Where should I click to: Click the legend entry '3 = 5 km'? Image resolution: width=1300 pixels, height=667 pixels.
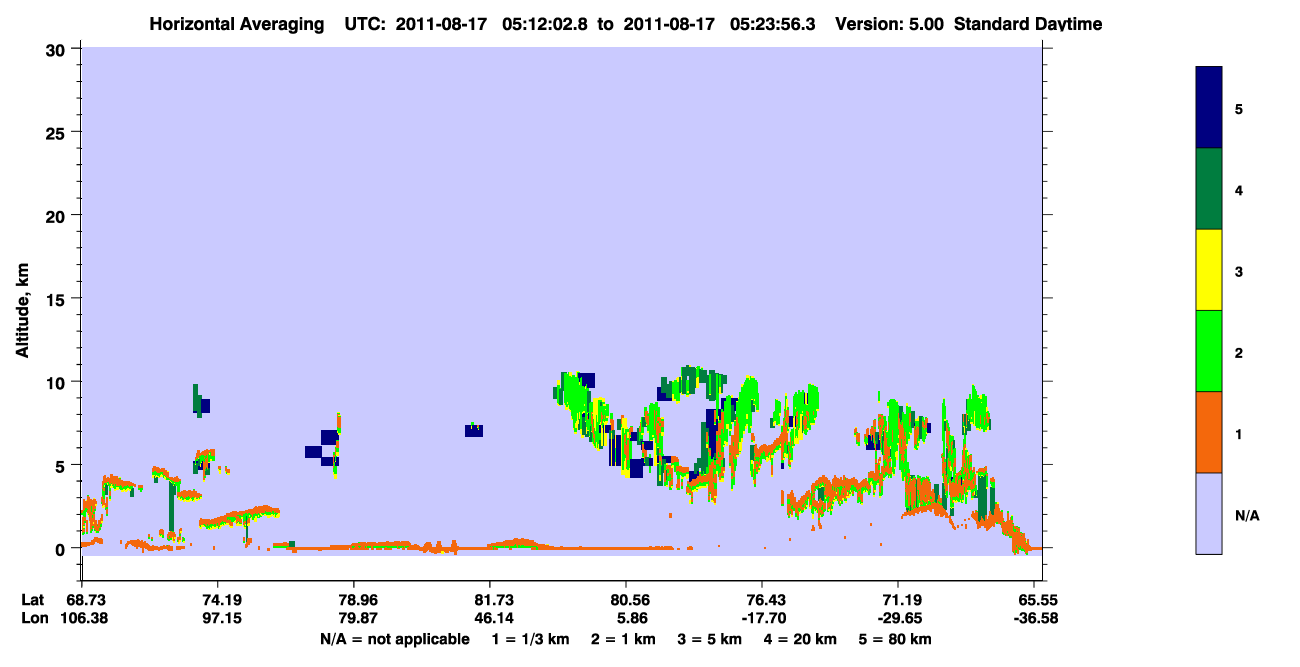pos(710,639)
